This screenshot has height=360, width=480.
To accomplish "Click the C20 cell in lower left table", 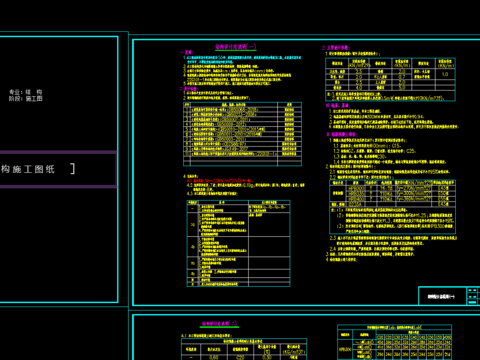I will click(240, 357).
